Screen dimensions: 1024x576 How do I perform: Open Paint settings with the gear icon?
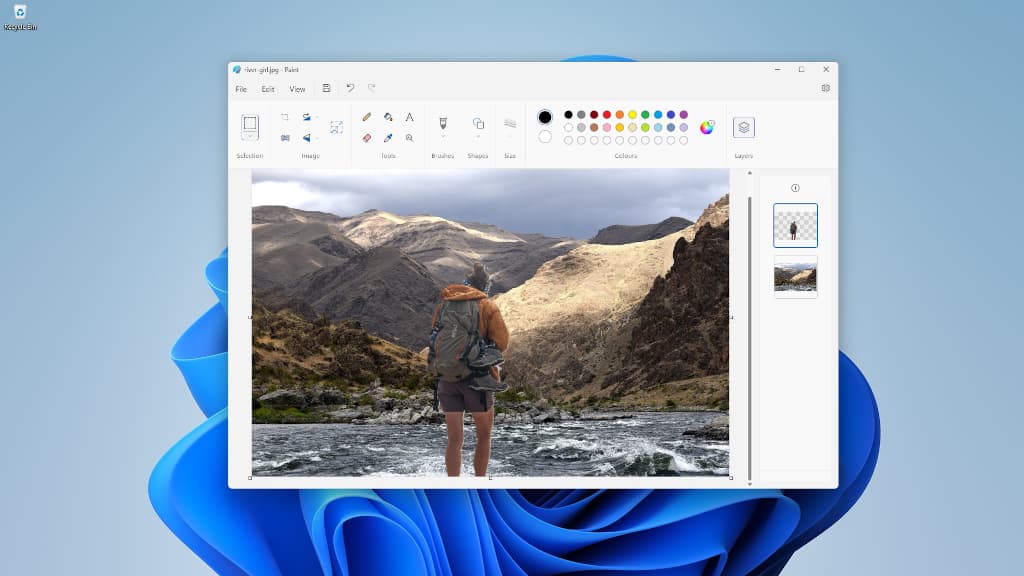pyautogui.click(x=827, y=89)
